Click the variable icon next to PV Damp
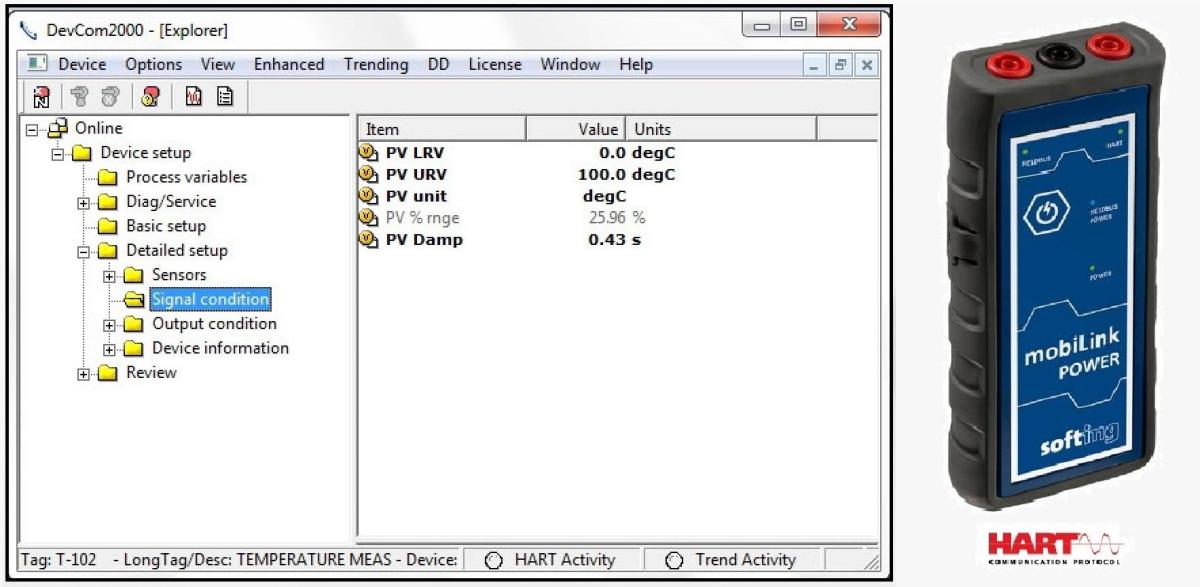The height and width of the screenshot is (587, 1200). [367, 240]
